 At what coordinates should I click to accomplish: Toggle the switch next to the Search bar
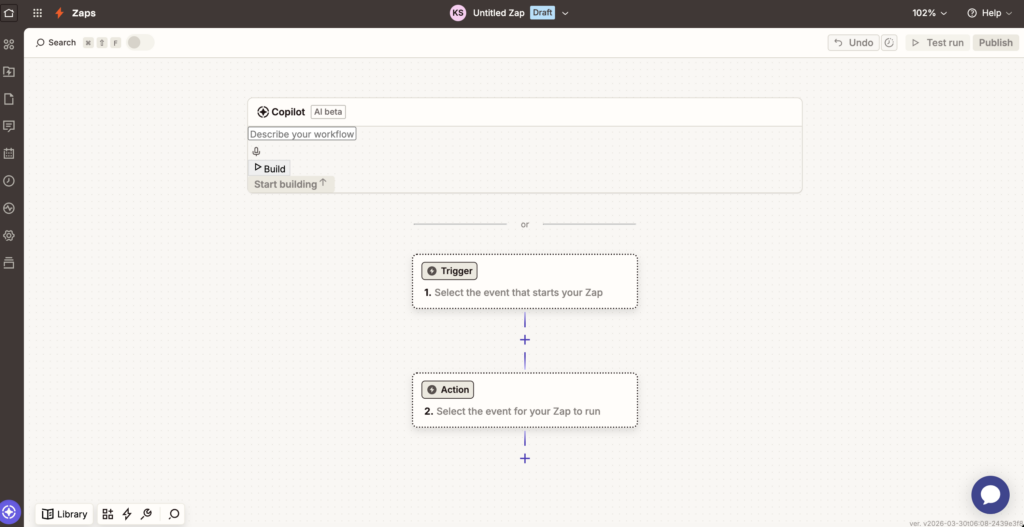coord(140,43)
